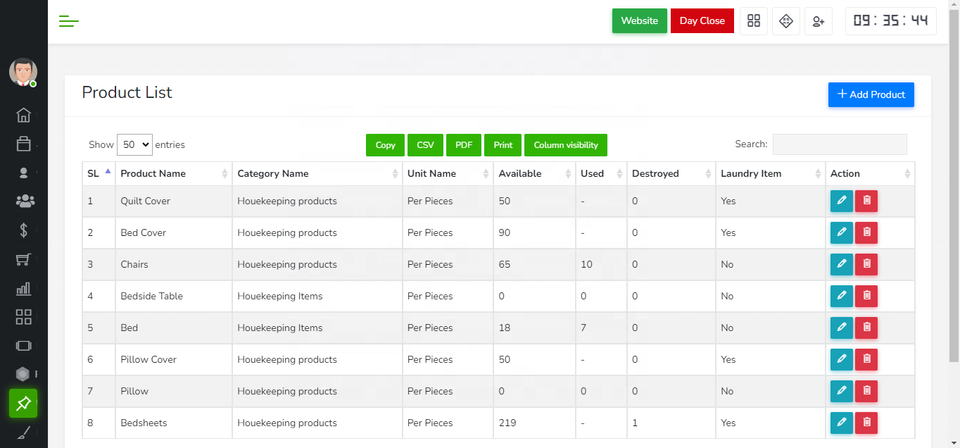Image resolution: width=960 pixels, height=448 pixels.
Task: Sort the table by Product Name column
Action: [x=173, y=174]
